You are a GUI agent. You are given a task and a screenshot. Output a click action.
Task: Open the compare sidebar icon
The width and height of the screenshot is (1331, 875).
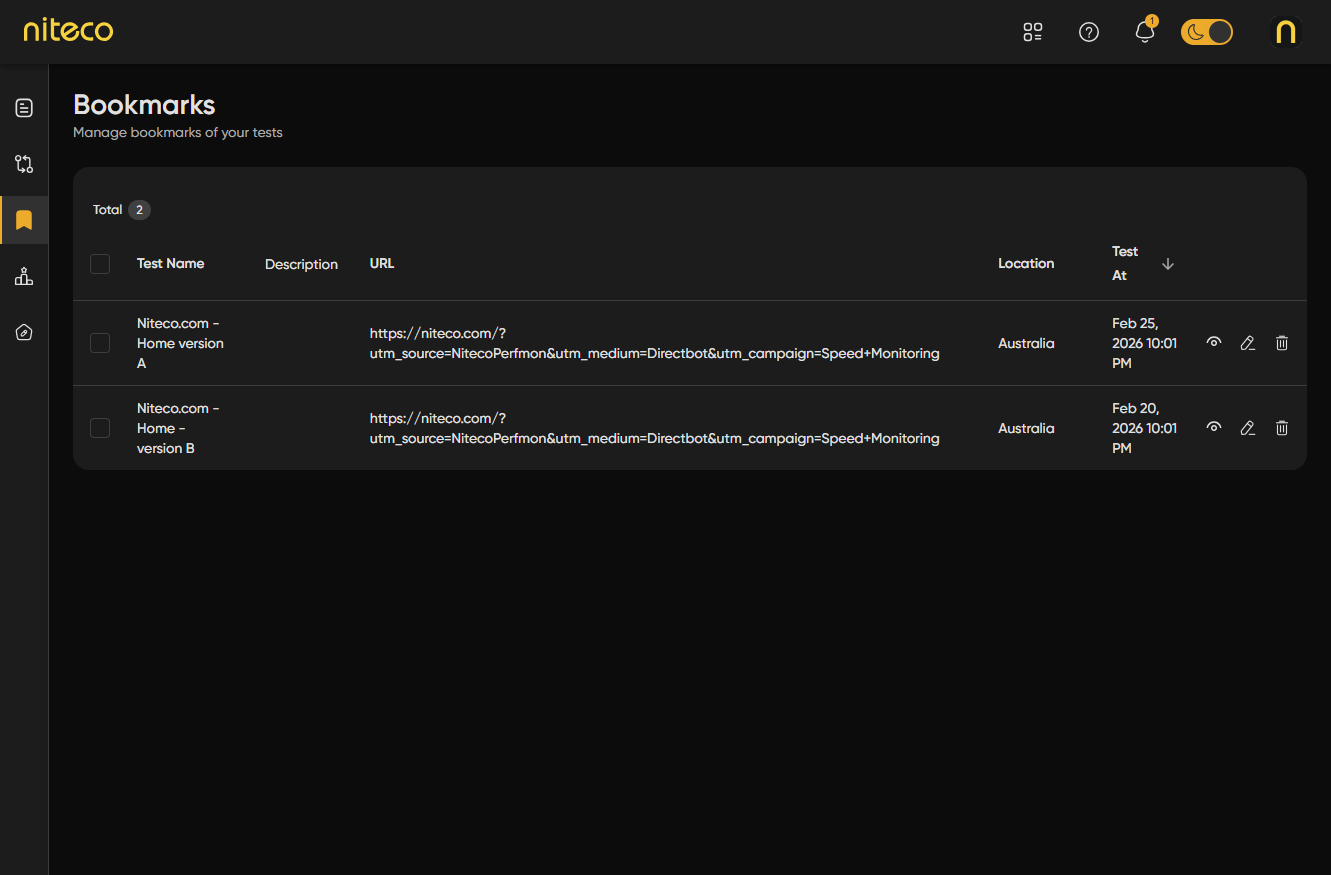point(24,164)
